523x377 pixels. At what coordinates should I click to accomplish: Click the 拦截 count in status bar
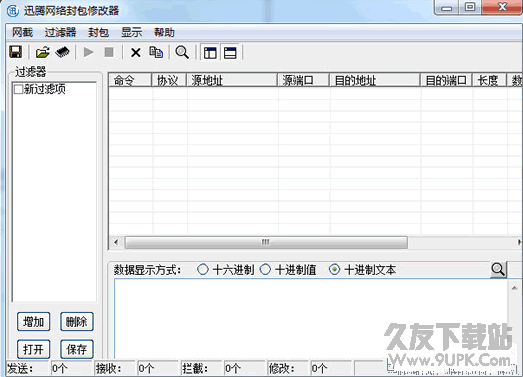(244, 368)
